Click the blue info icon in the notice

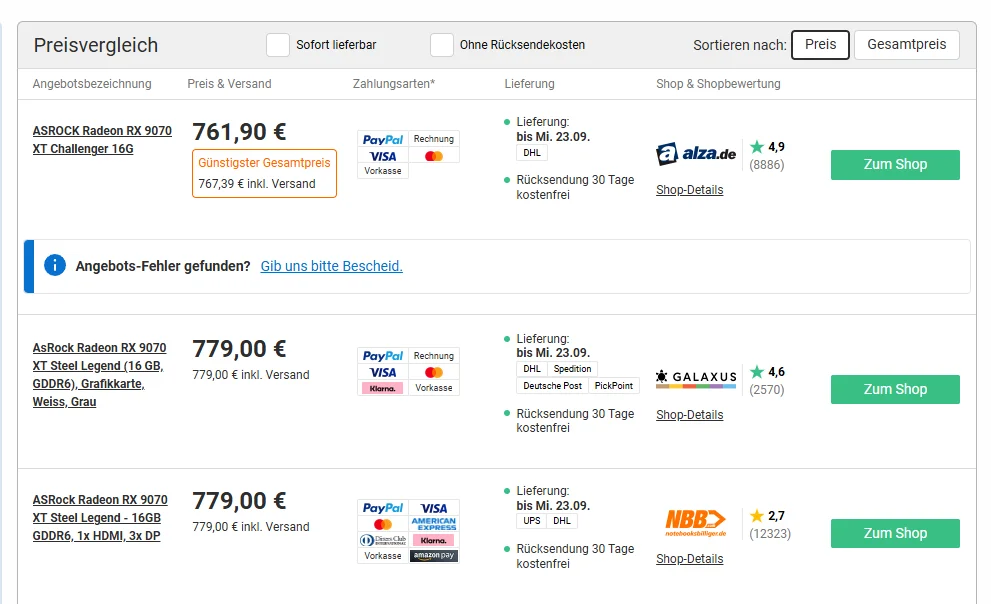(55, 265)
